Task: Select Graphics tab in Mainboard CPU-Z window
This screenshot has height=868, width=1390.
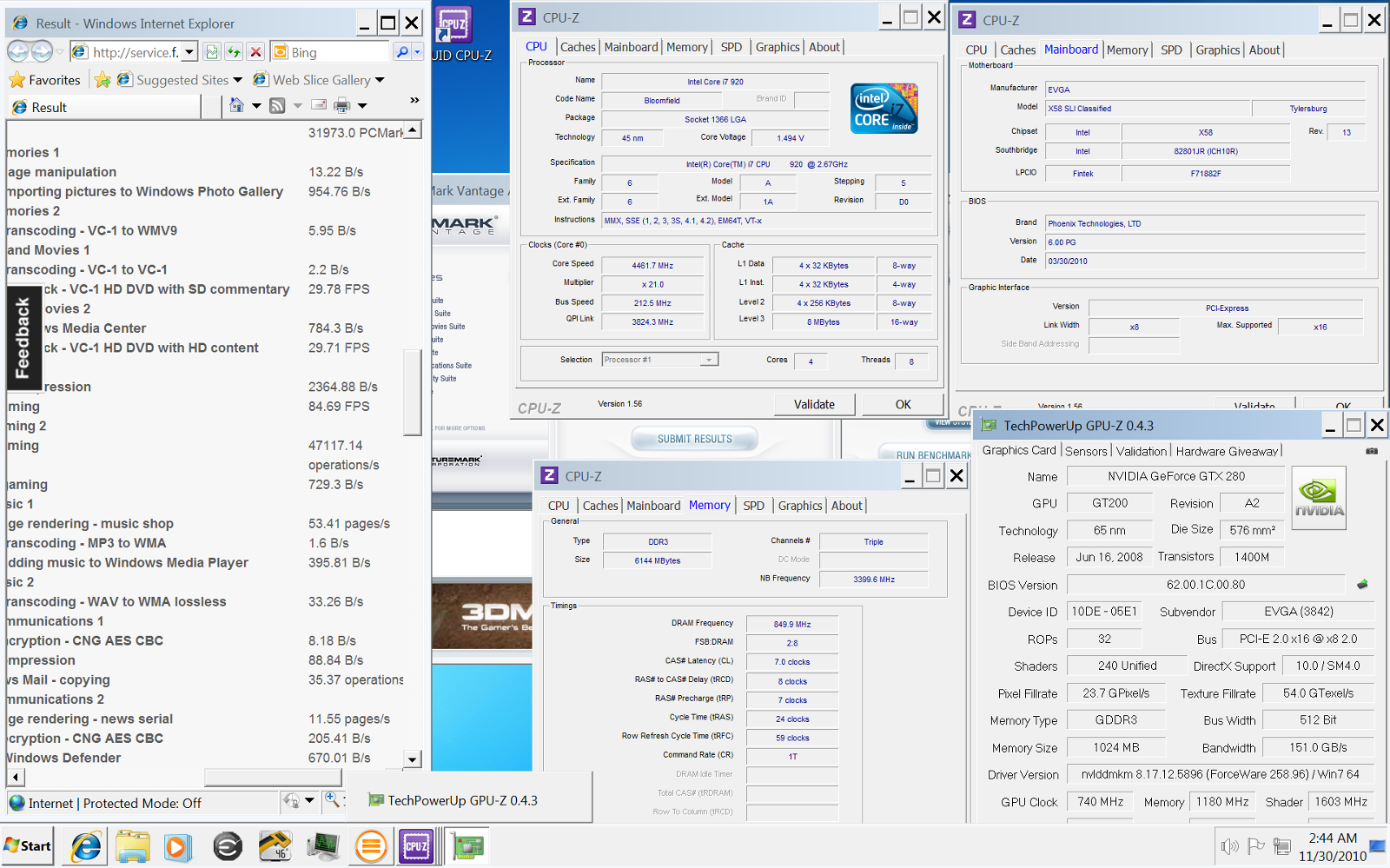Action: tap(1217, 50)
